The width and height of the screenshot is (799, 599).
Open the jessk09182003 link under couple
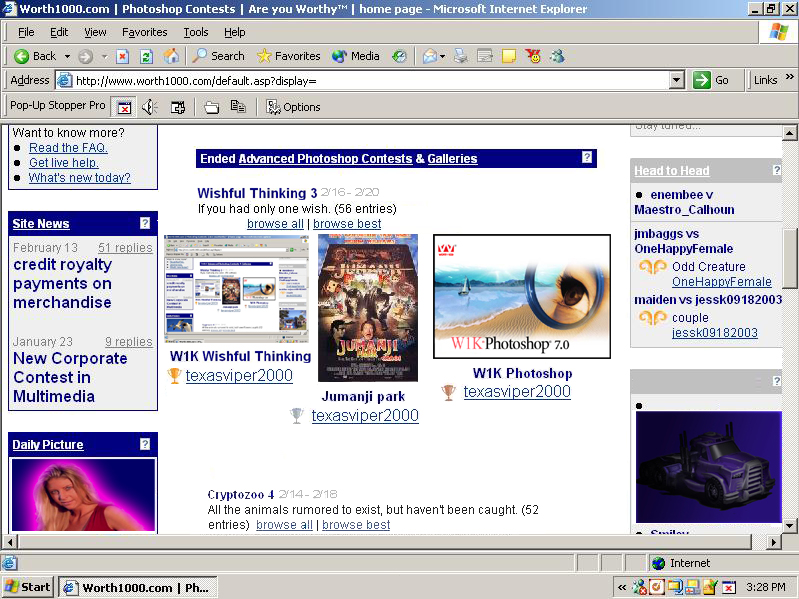click(714, 333)
